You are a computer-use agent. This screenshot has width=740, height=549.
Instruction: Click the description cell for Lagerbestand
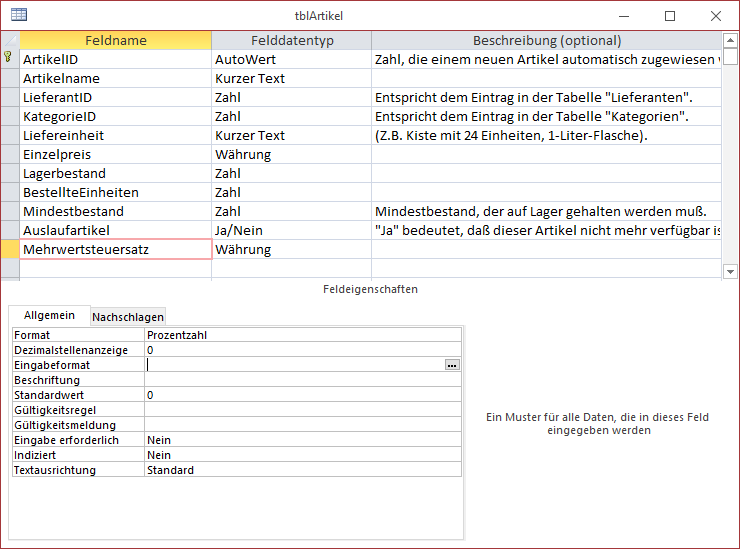tap(545, 173)
